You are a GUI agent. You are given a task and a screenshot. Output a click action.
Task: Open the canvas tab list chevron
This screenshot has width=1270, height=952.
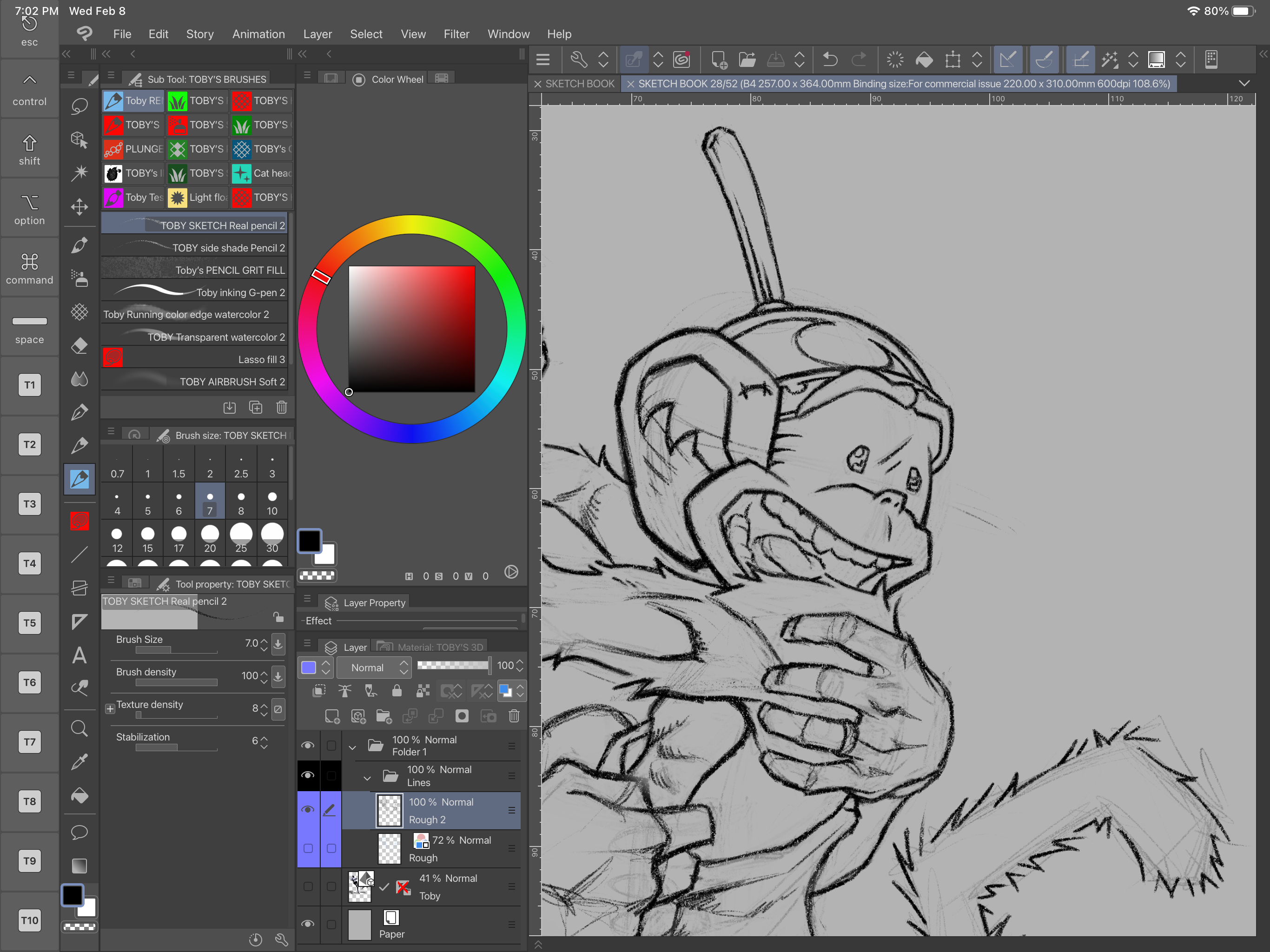point(1244,83)
